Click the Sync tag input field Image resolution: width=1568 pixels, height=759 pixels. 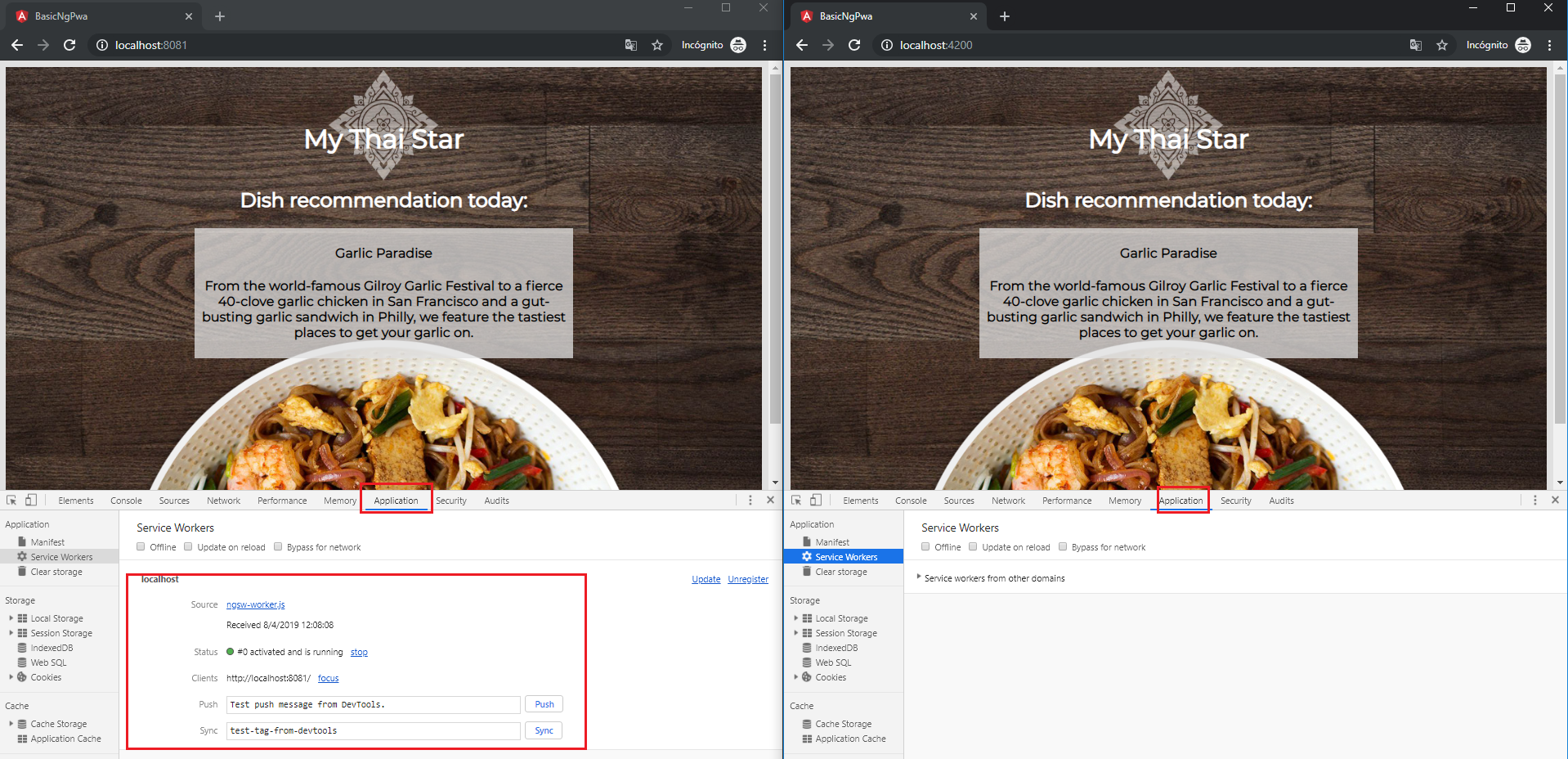click(373, 730)
